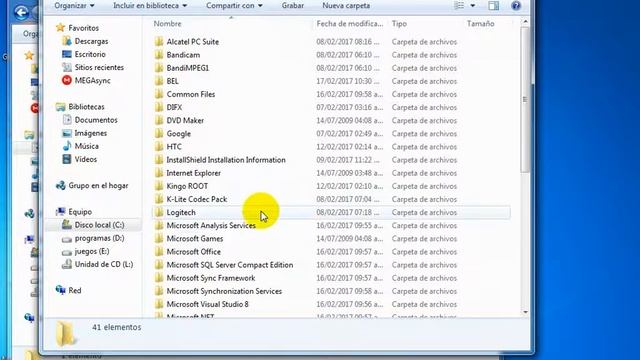This screenshot has height=360, width=640.
Task: Select juegos (E:) drive
Action: coord(91,251)
